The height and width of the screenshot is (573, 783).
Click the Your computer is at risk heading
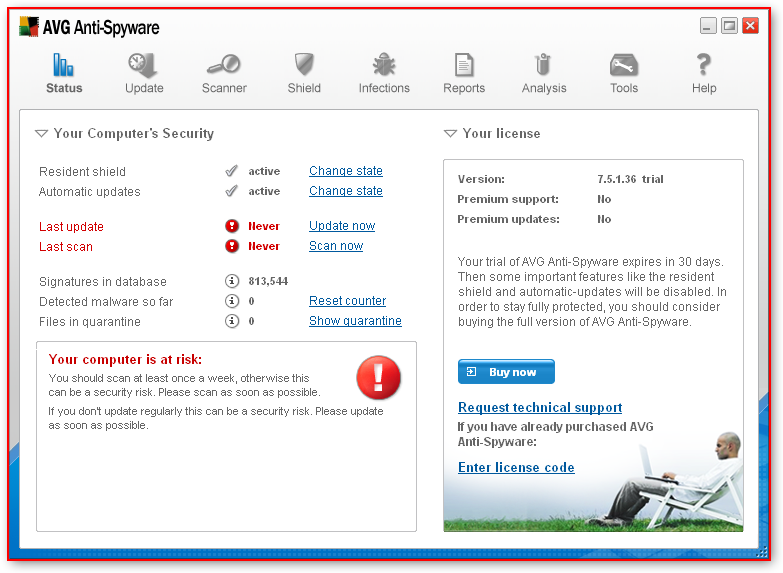(125, 359)
